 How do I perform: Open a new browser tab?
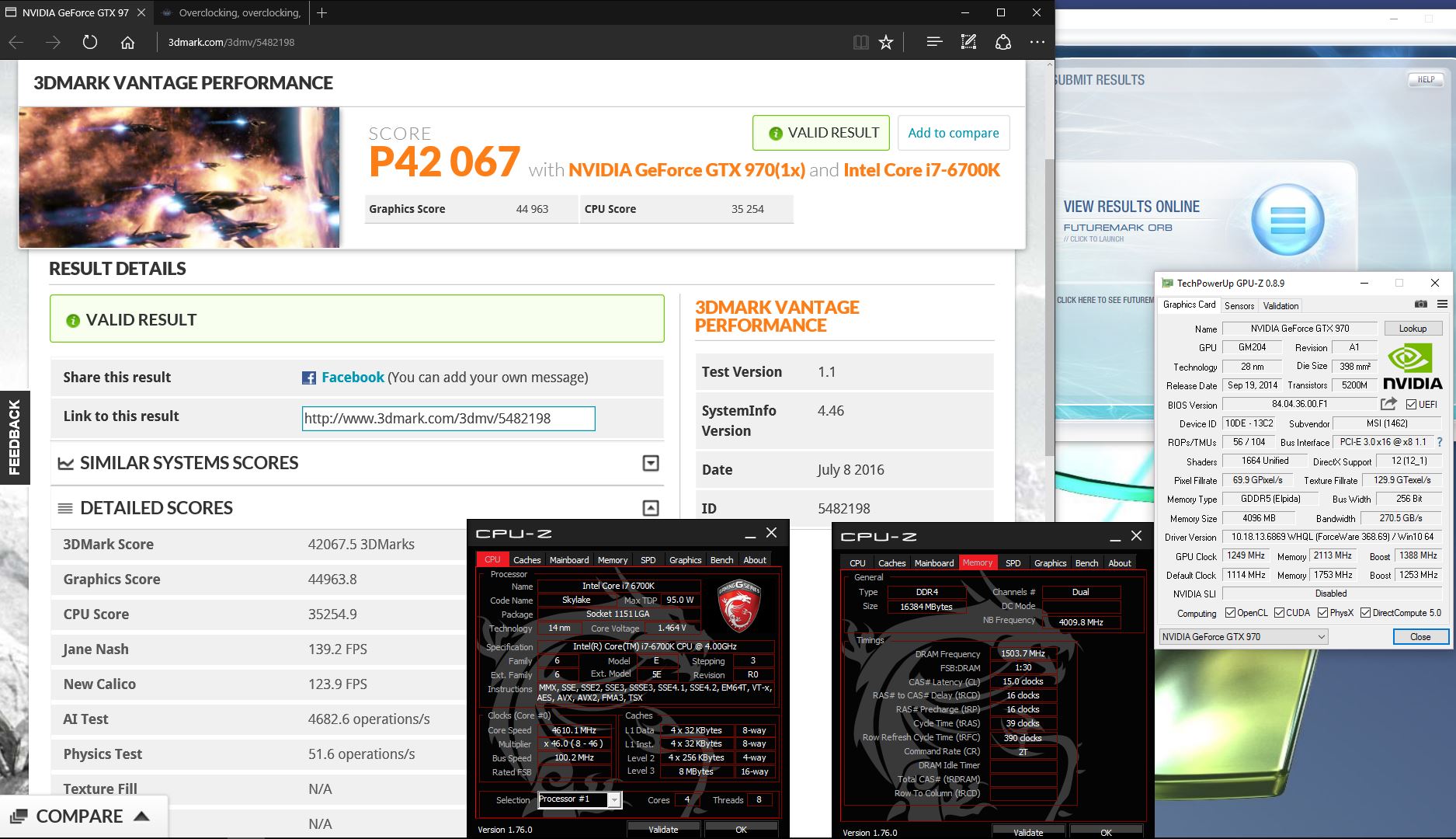point(321,12)
